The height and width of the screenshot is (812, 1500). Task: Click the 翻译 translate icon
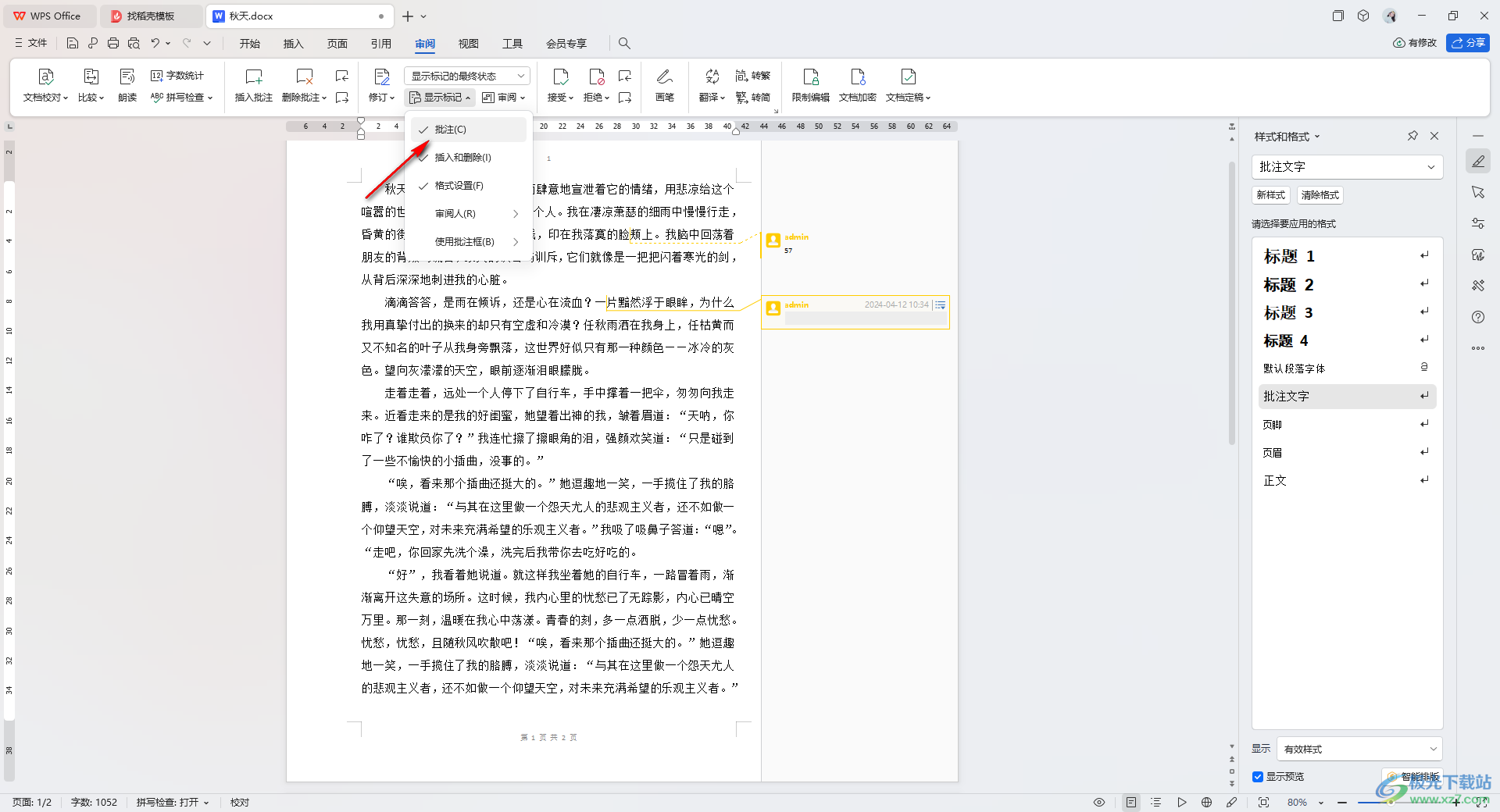712,85
